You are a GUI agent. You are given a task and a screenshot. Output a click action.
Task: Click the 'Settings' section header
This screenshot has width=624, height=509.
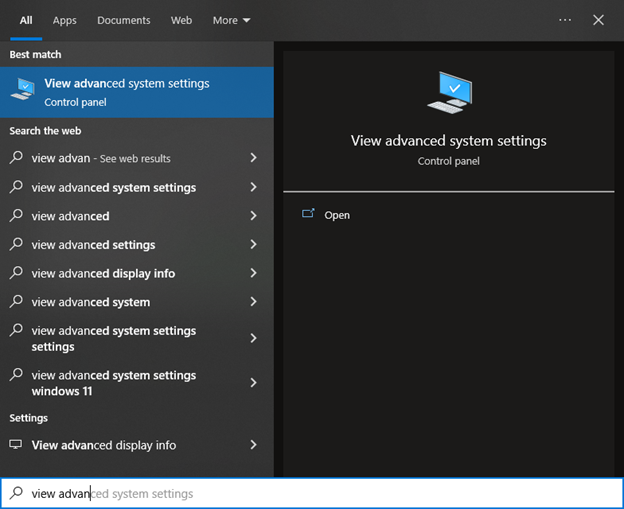[x=29, y=418]
